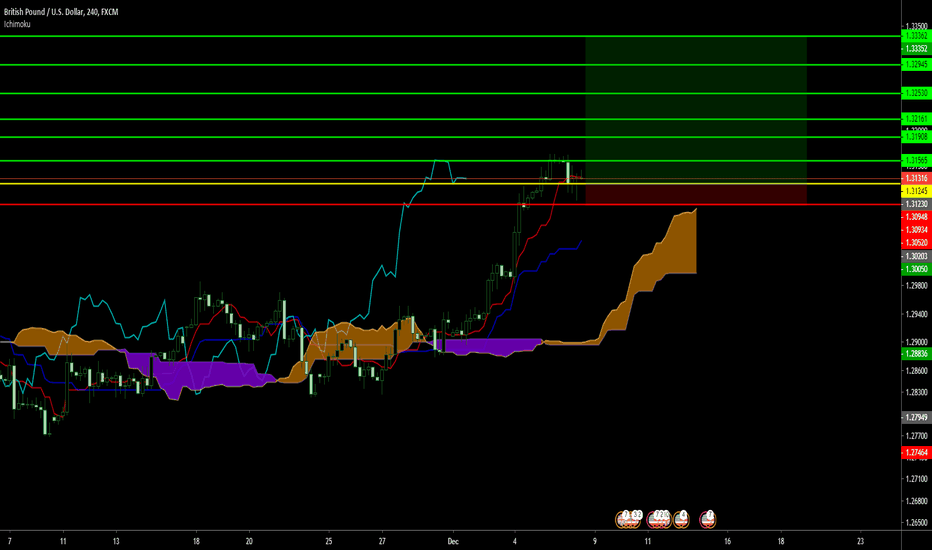Click the red 1.27464 price label
Image resolution: width=932 pixels, height=550 pixels.
tap(915, 453)
